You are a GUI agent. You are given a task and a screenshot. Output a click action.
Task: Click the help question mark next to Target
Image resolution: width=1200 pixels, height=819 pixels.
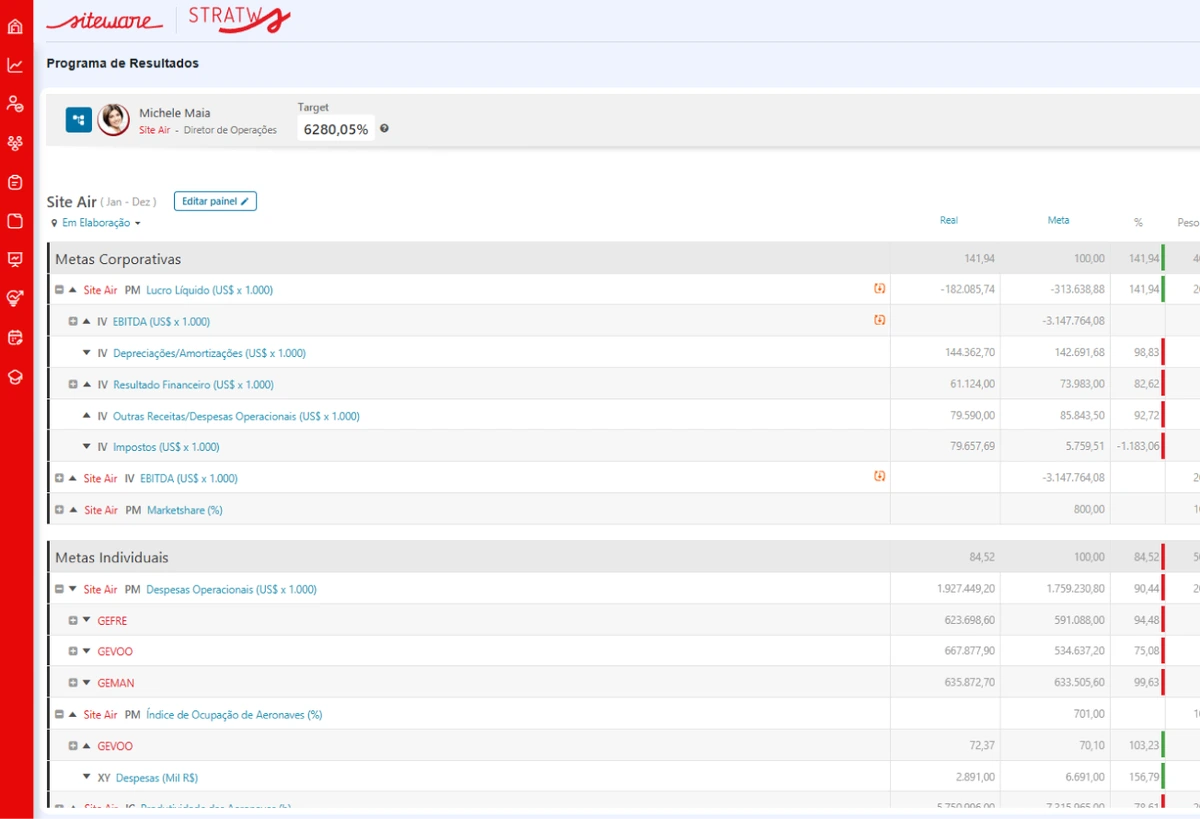pos(384,129)
